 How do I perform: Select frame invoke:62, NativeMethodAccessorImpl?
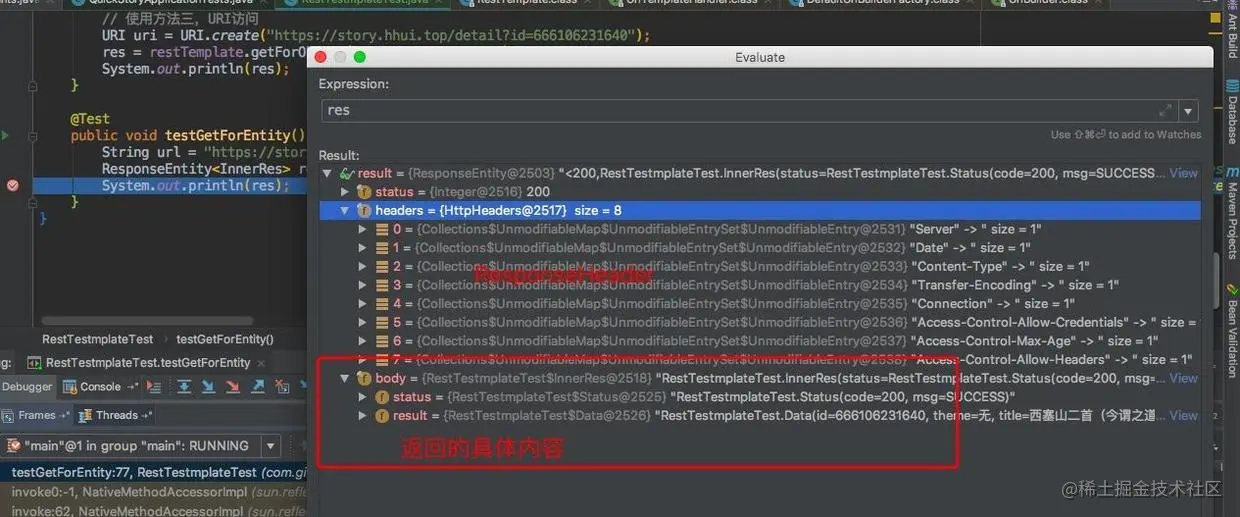click(152, 511)
